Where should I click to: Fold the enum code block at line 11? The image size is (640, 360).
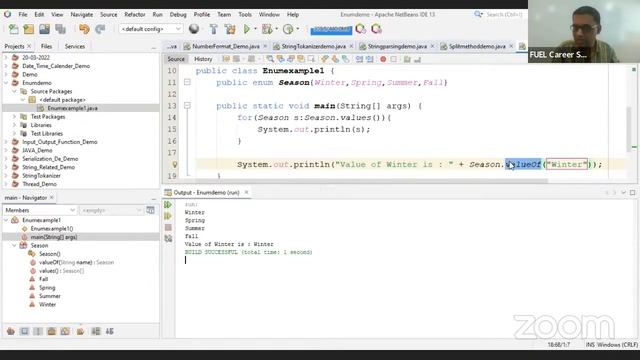click(x=187, y=82)
